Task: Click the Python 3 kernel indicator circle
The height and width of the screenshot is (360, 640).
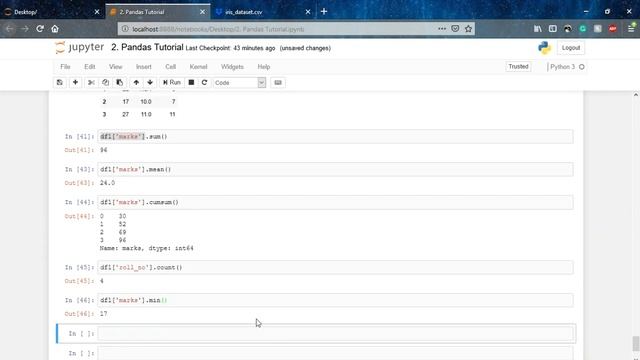Action: (582, 67)
